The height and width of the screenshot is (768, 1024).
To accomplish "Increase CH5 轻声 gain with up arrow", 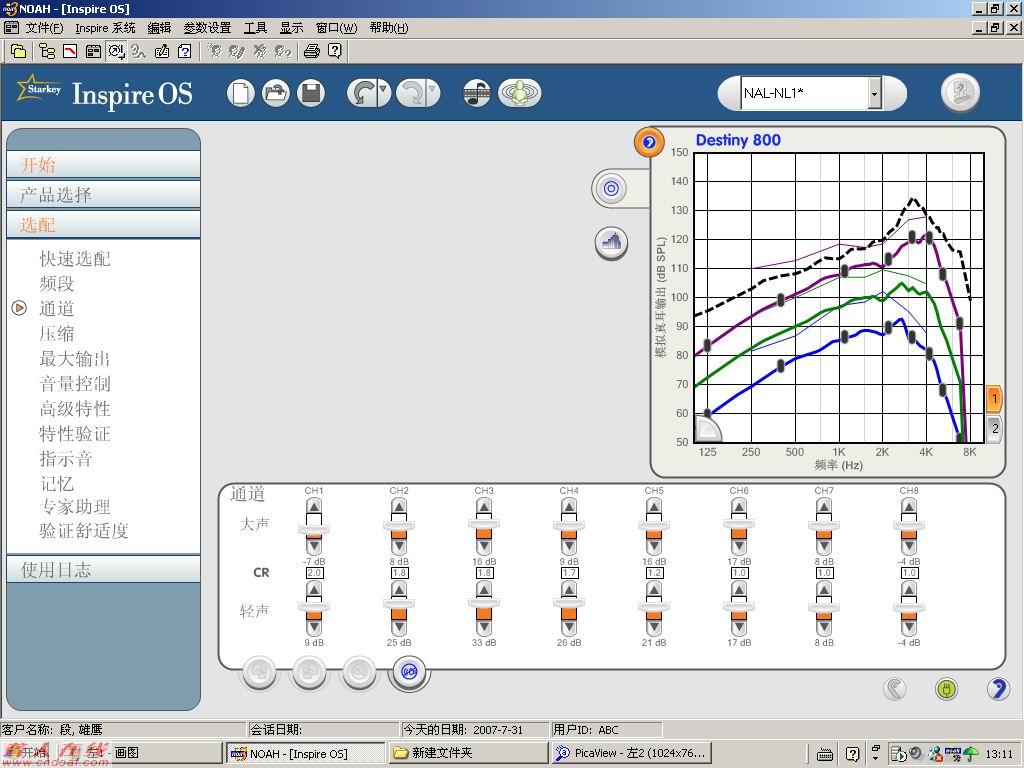I will [654, 590].
